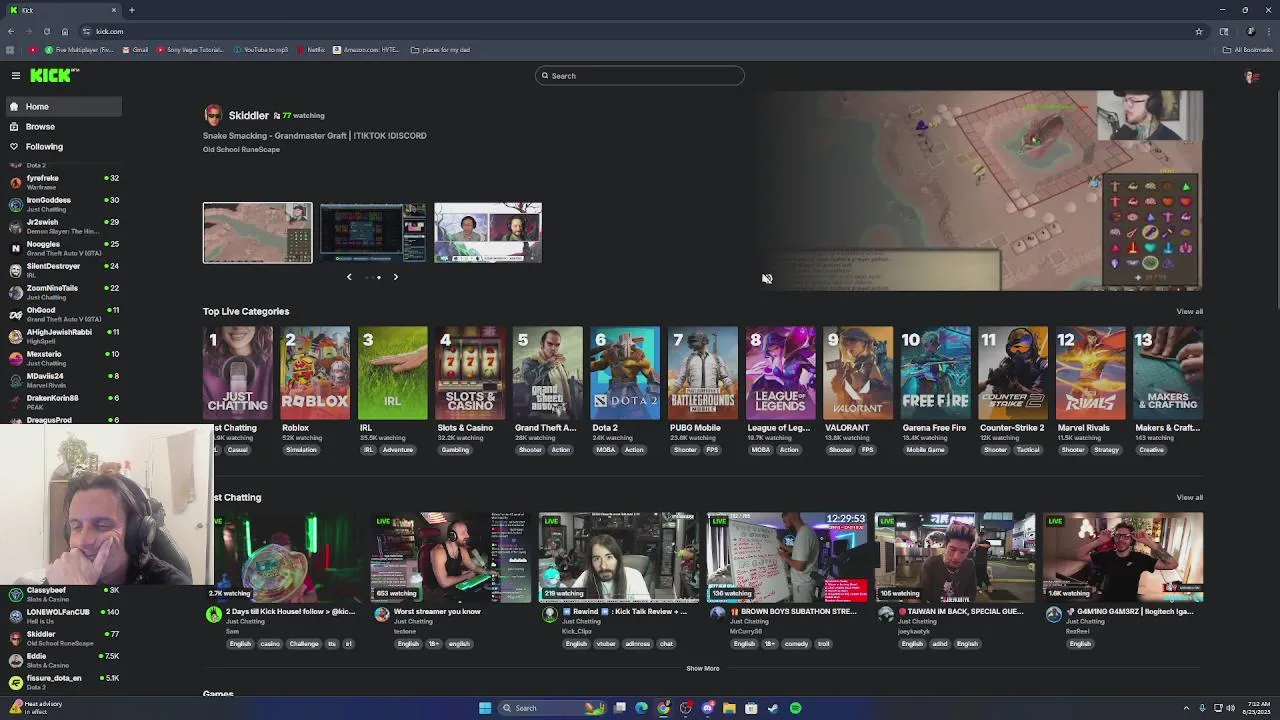Click Simulation tag under Roblox
The height and width of the screenshot is (720, 1280).
301,450
